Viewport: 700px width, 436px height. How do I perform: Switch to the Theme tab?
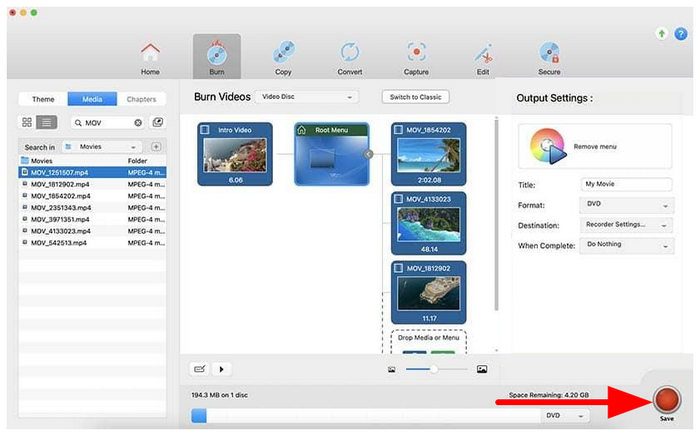coord(43,99)
